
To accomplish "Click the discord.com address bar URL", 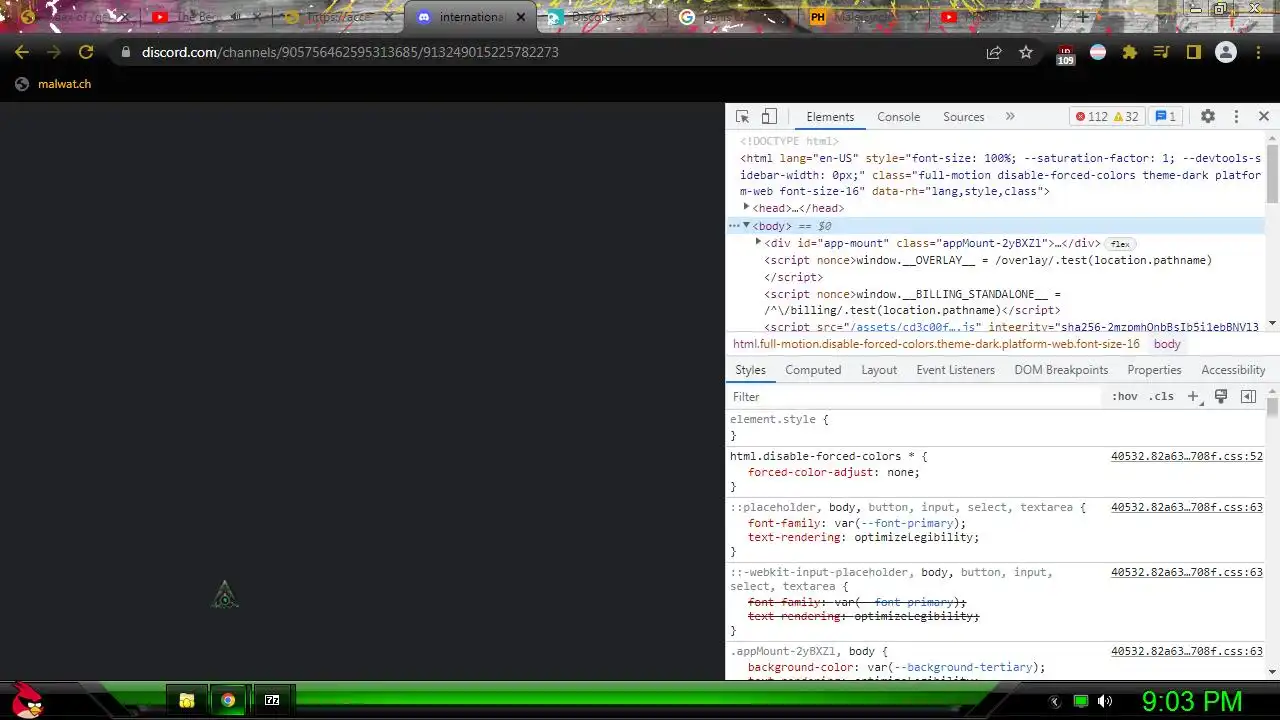I will coord(350,52).
